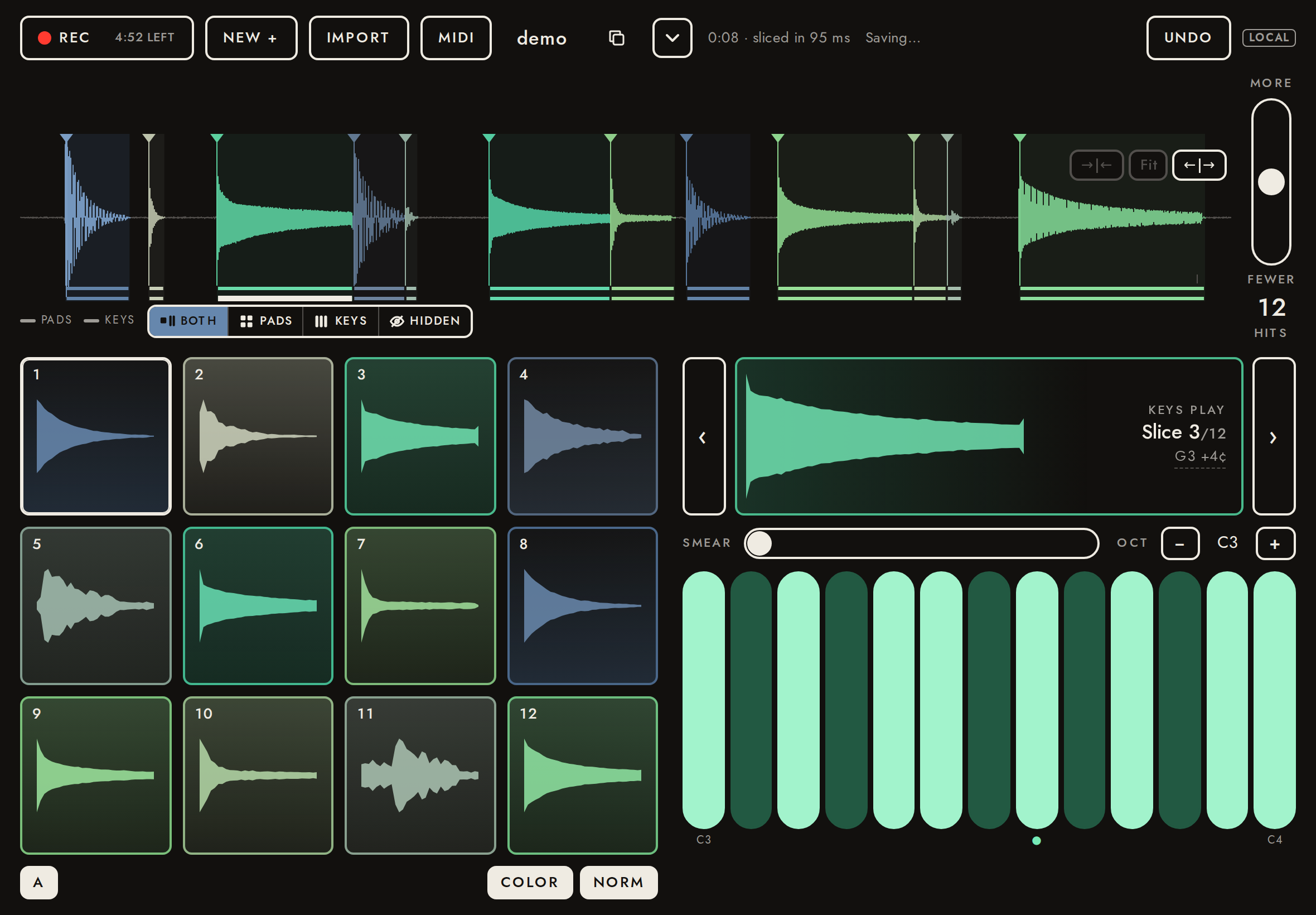Screen dimensions: 1316x915
Task: Trigger pad 7
Action: tap(420, 606)
